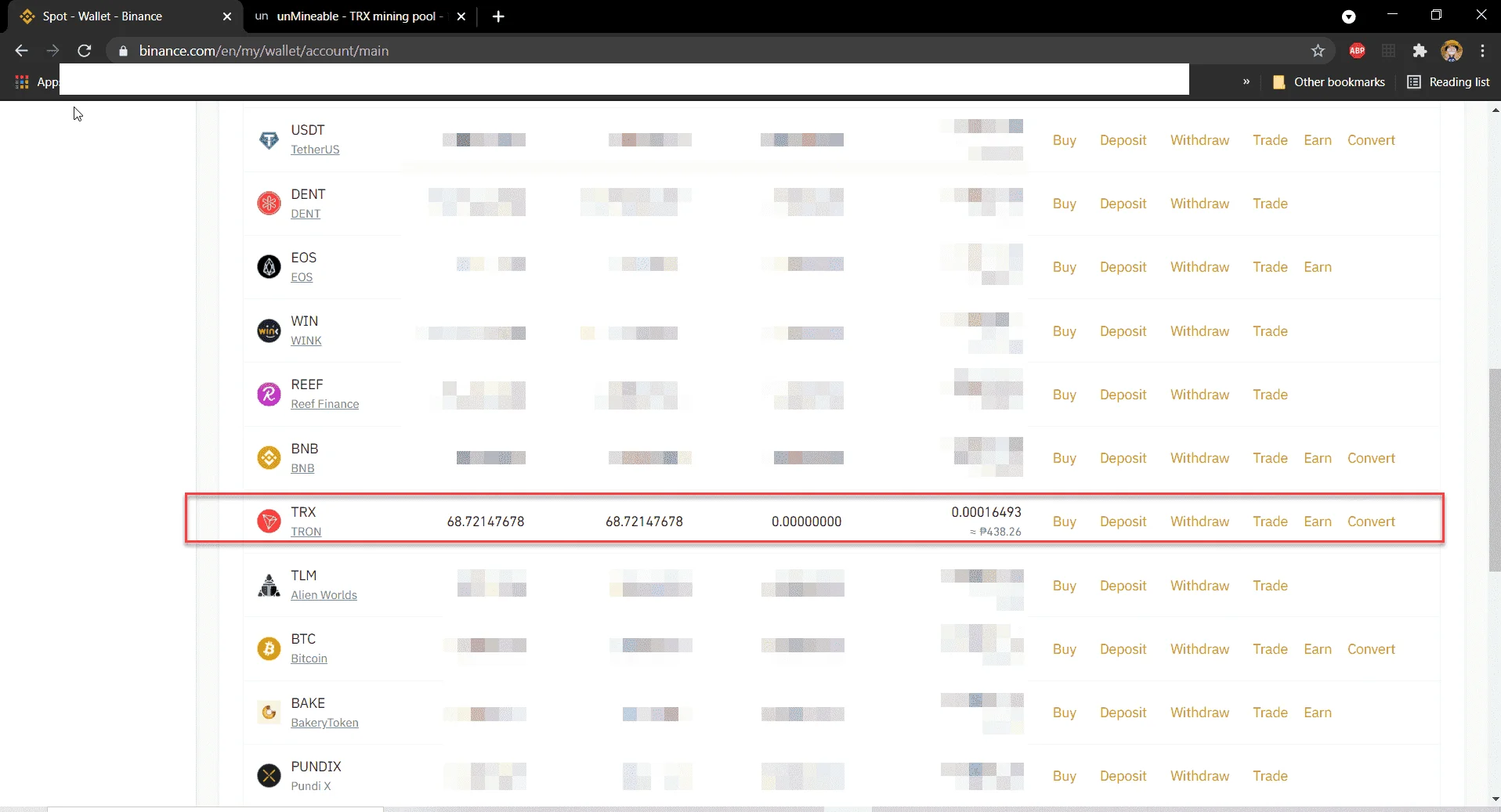
Task: Click Convert in the USDT row
Action: tap(1371, 140)
